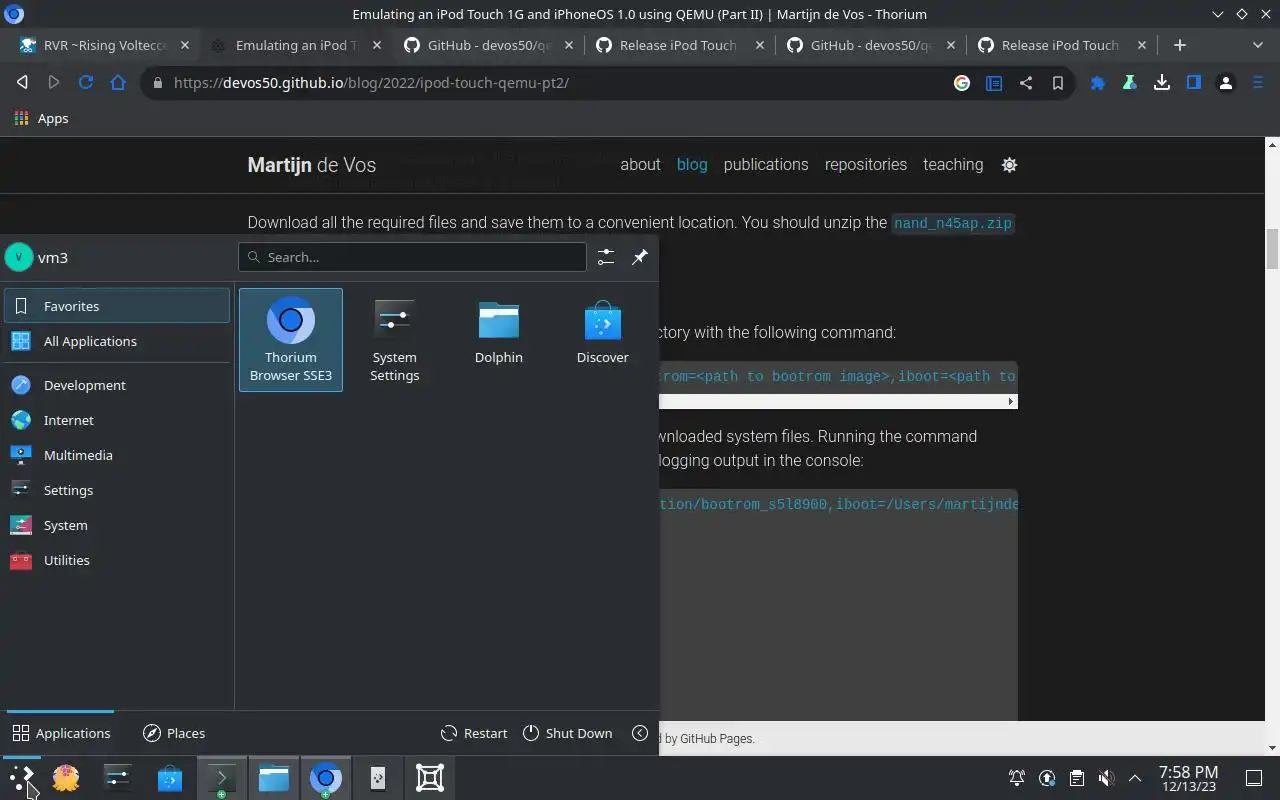Image resolution: width=1280 pixels, height=800 pixels.
Task: Open the repositories page link
Action: coord(866,164)
